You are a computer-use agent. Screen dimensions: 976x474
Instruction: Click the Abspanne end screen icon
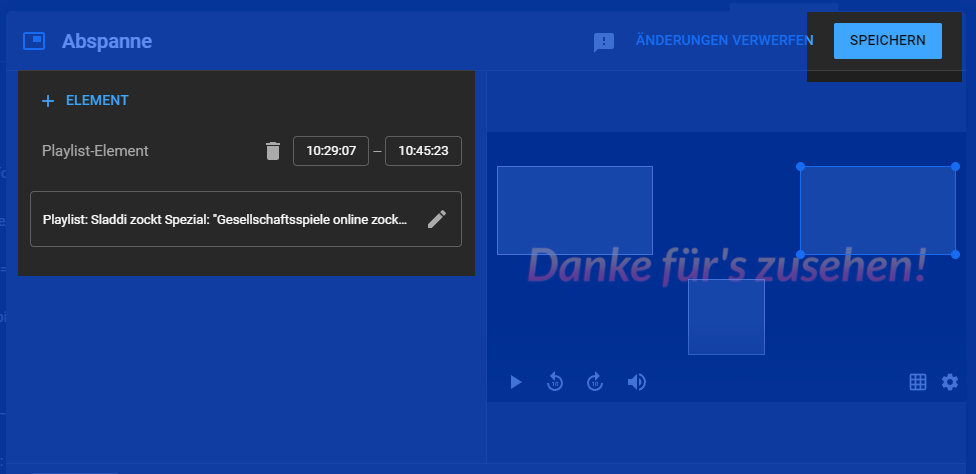click(34, 41)
